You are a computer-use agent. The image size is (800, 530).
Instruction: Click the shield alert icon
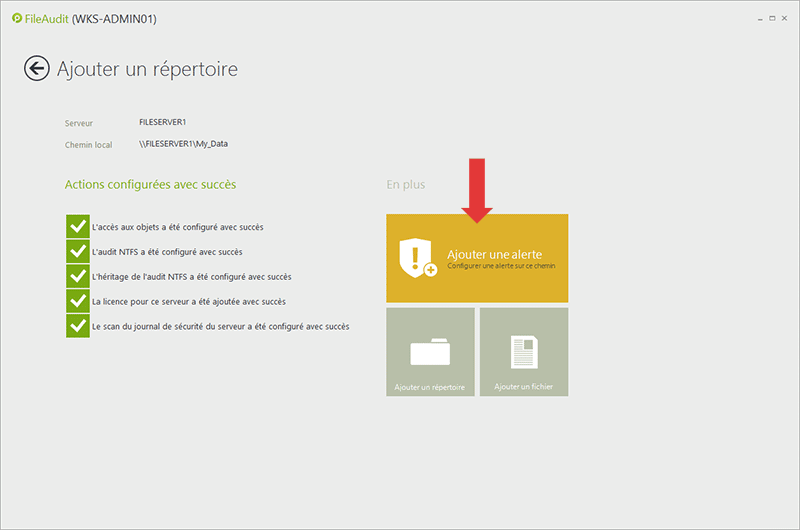point(416,258)
